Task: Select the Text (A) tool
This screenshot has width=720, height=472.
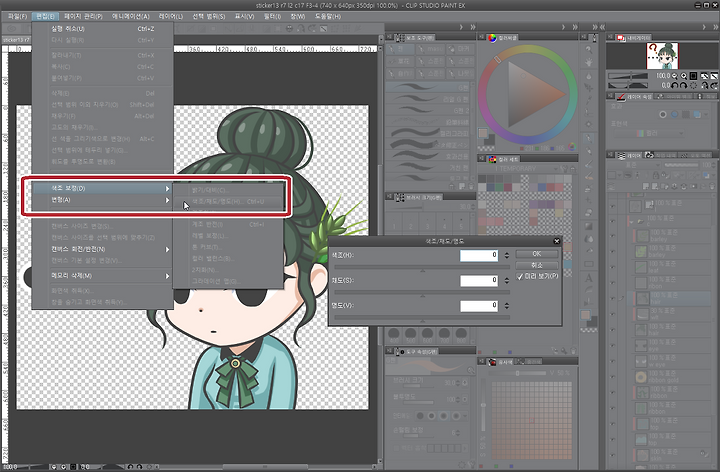Action: click(x=589, y=277)
